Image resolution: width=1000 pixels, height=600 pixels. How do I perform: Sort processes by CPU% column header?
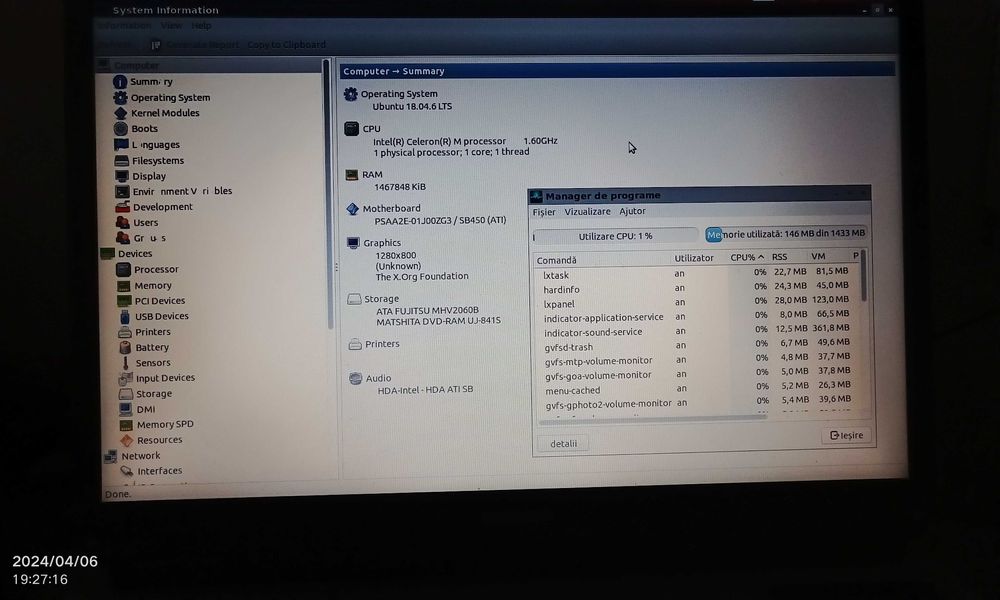747,257
